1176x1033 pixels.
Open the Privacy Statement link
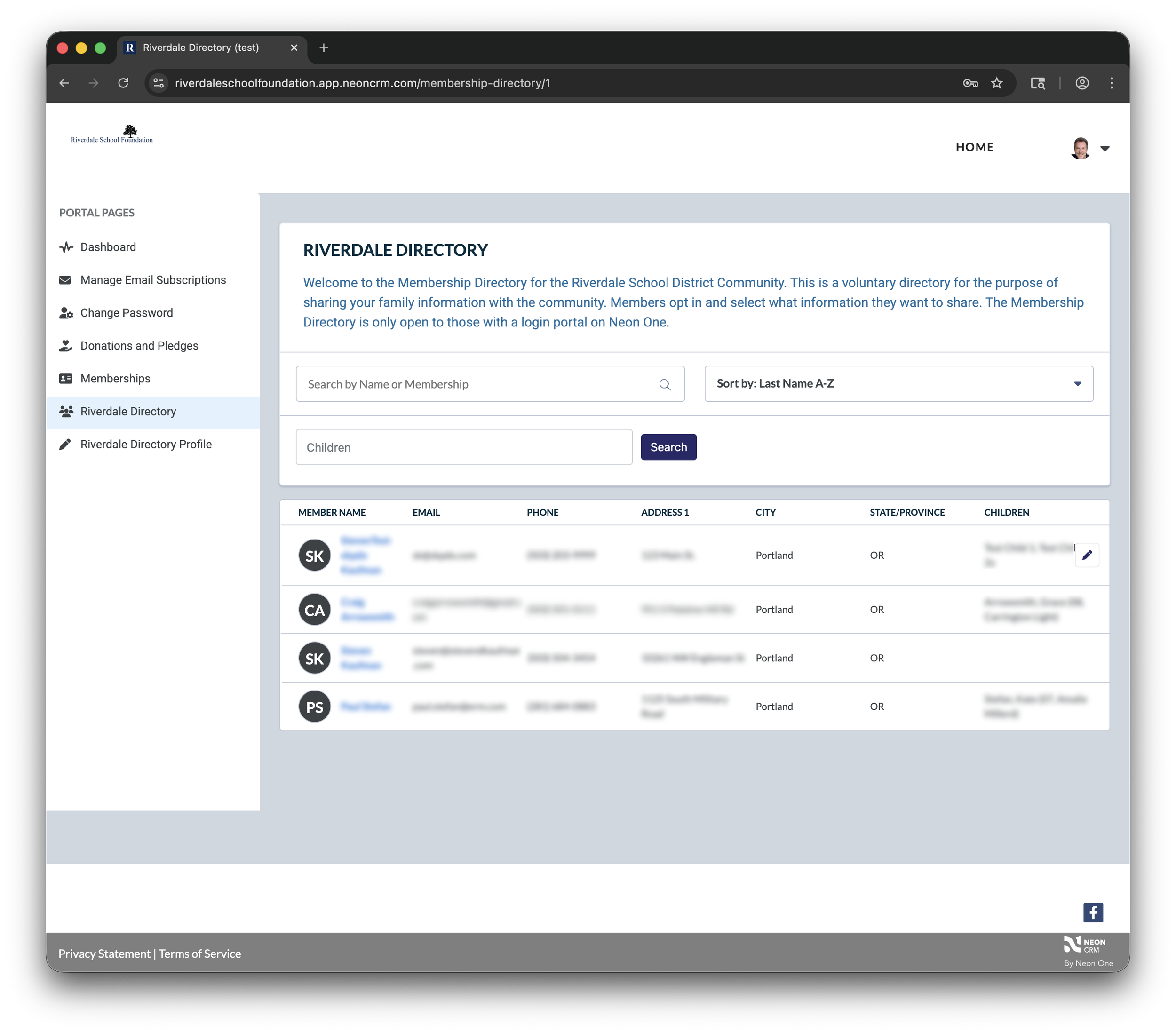104,954
